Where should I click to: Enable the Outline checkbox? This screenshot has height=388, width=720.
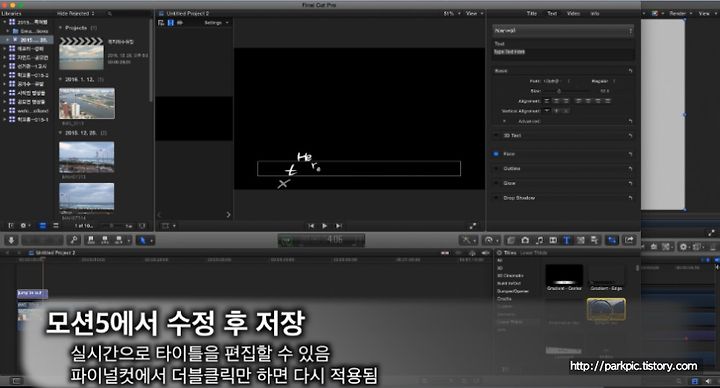496,169
